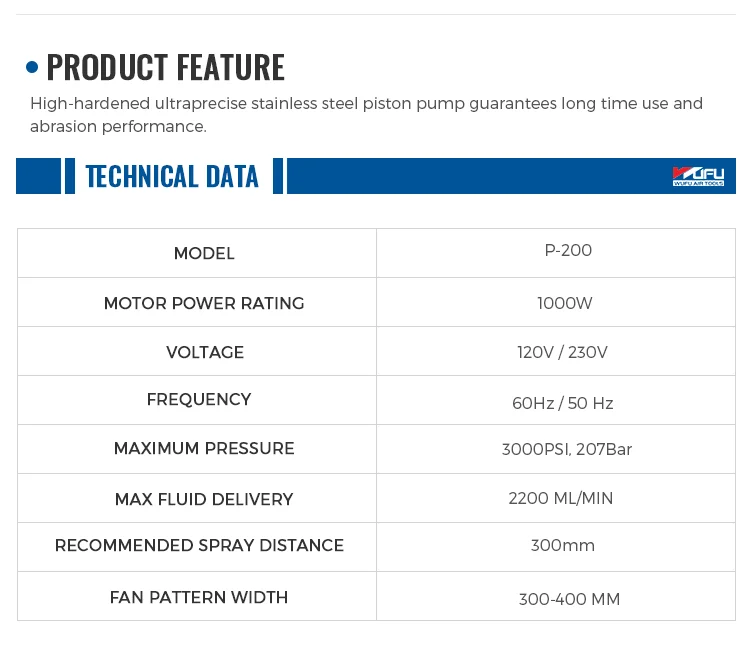This screenshot has width=750, height=653.
Task: Select the PRODUCT FEATURE heading
Action: (165, 68)
